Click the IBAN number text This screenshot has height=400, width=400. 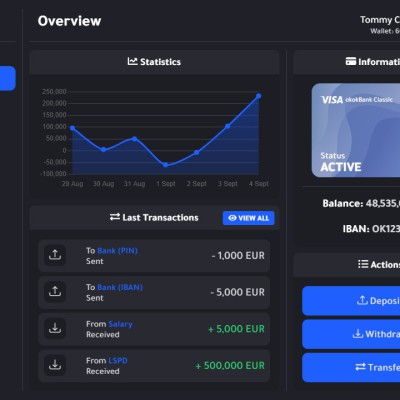386,229
